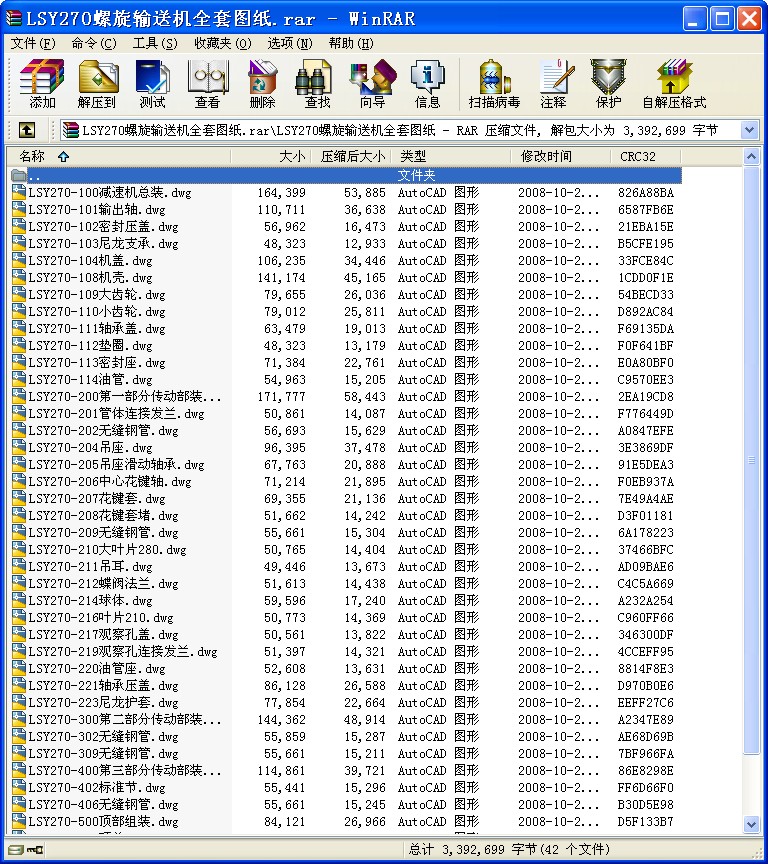The width and height of the screenshot is (768, 864).
Task: Click the 解压到 (Extract To) icon
Action: (x=97, y=84)
